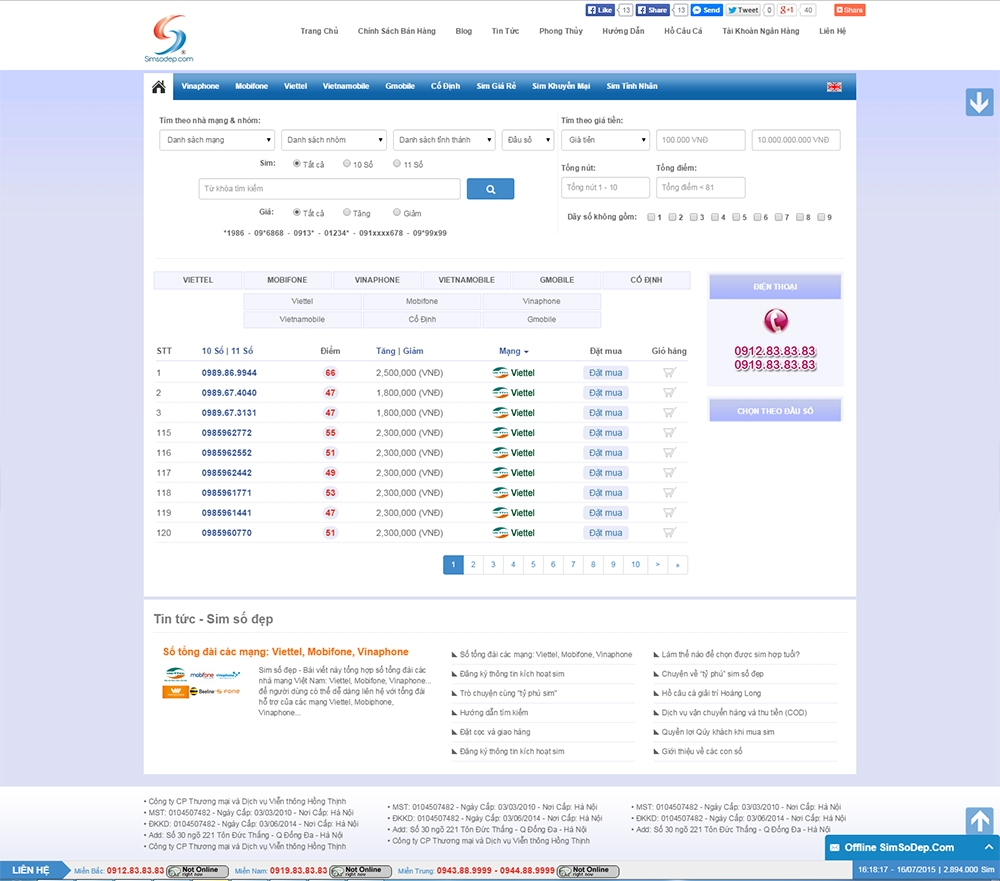The image size is (1000, 881).
Task: Switch language with the UK flag icon
Action: tap(834, 87)
